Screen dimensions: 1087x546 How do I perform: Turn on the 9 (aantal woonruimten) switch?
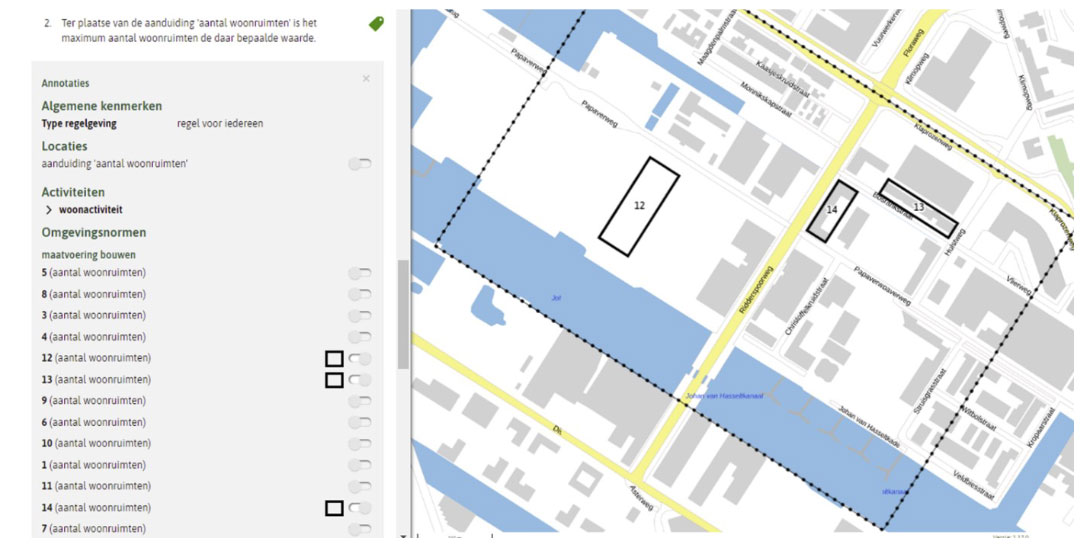pos(360,401)
